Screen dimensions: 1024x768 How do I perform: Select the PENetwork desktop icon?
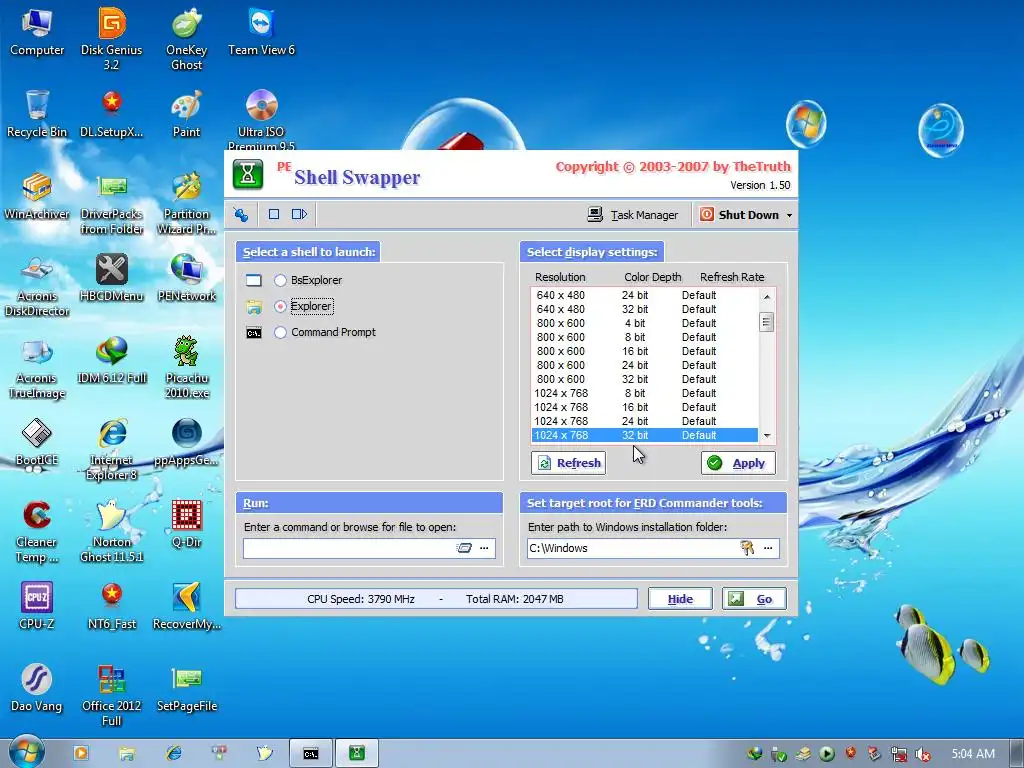(x=186, y=278)
